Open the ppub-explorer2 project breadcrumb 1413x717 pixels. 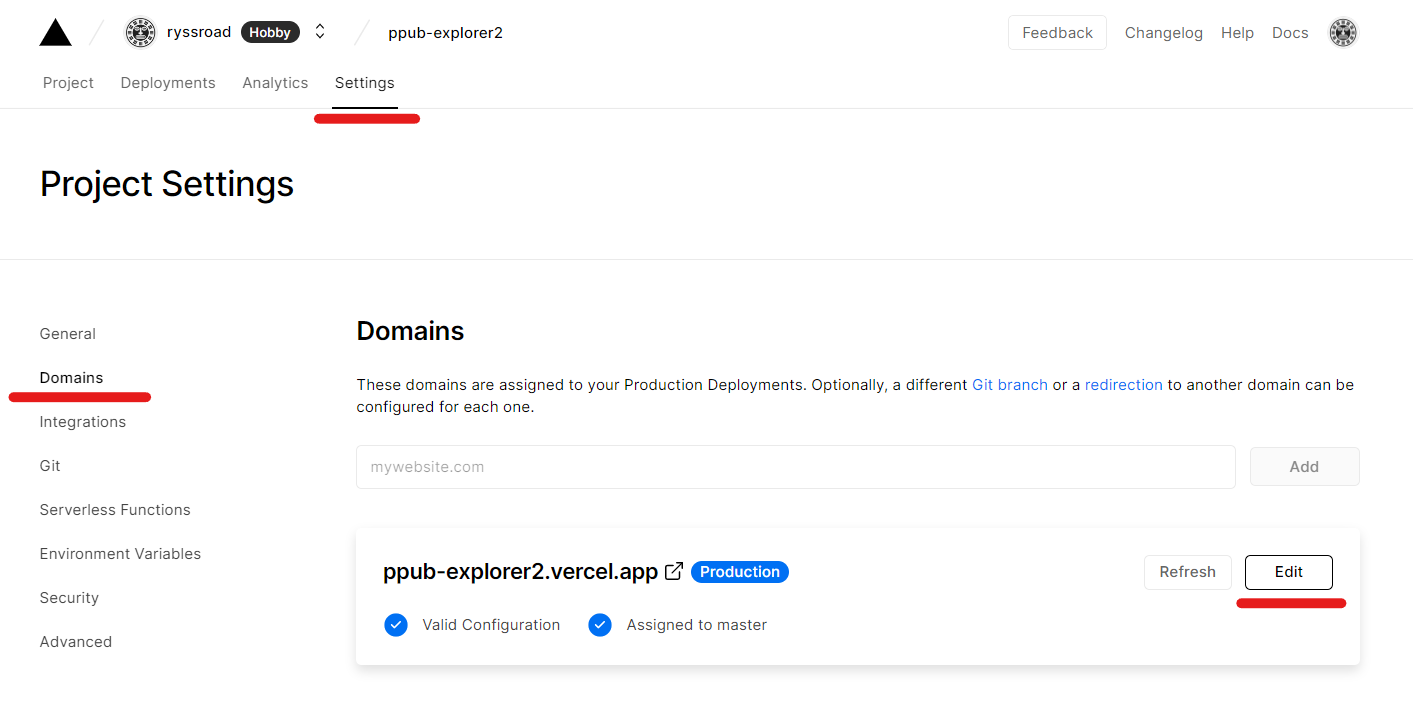(x=446, y=33)
